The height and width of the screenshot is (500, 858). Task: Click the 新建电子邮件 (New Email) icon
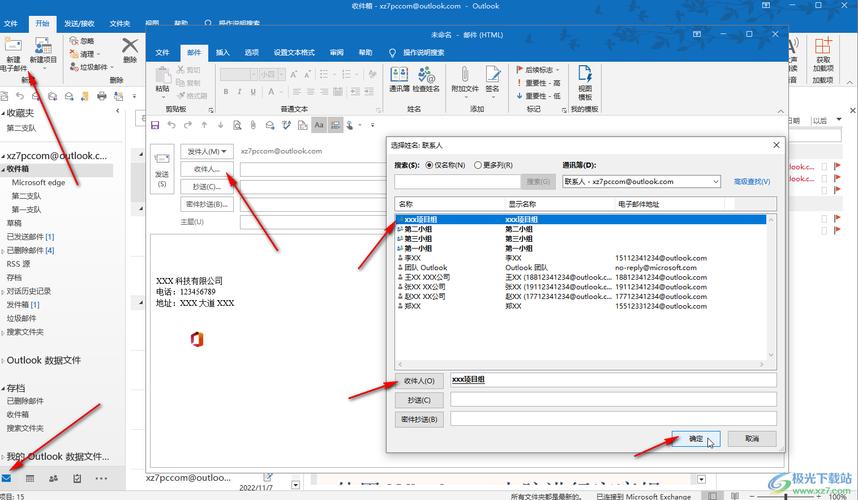[13, 49]
